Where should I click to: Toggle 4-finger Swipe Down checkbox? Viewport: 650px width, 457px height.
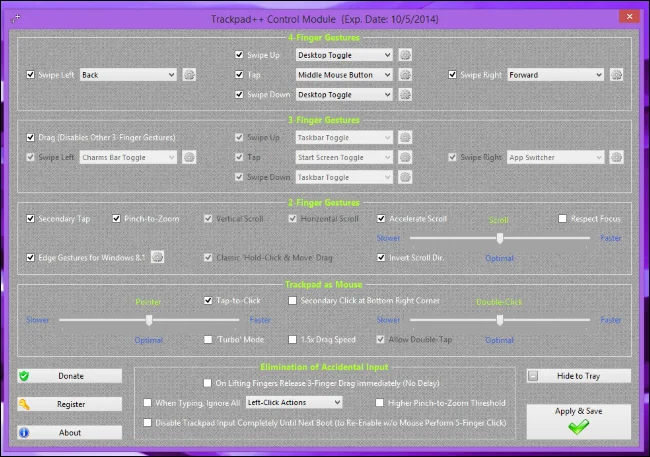(x=239, y=95)
